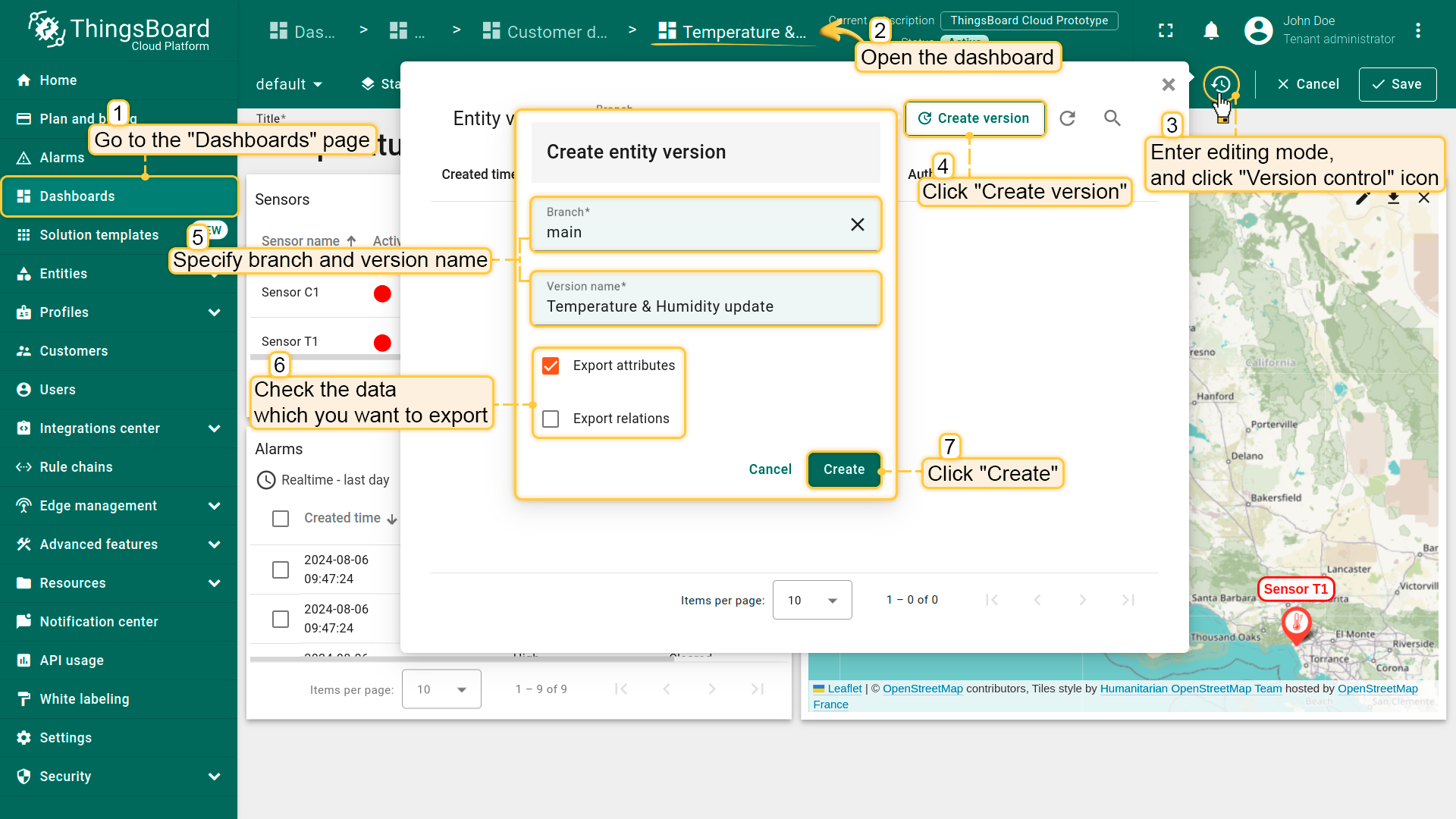Toggle fullscreen mode icon

click(x=1166, y=30)
